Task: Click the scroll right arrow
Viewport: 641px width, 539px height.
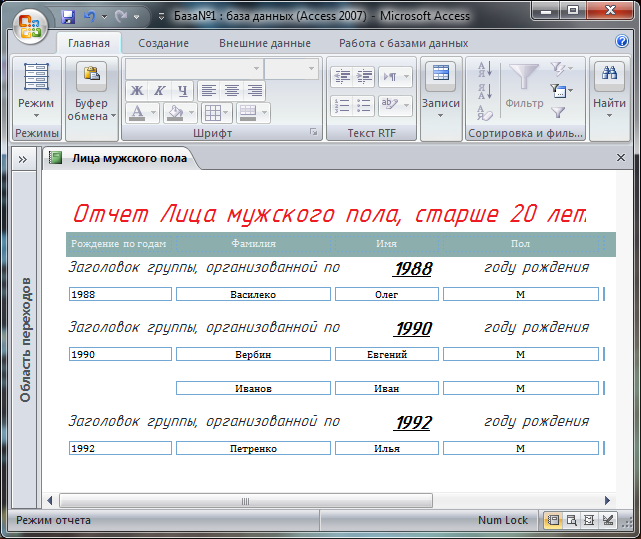Action: pos(607,501)
